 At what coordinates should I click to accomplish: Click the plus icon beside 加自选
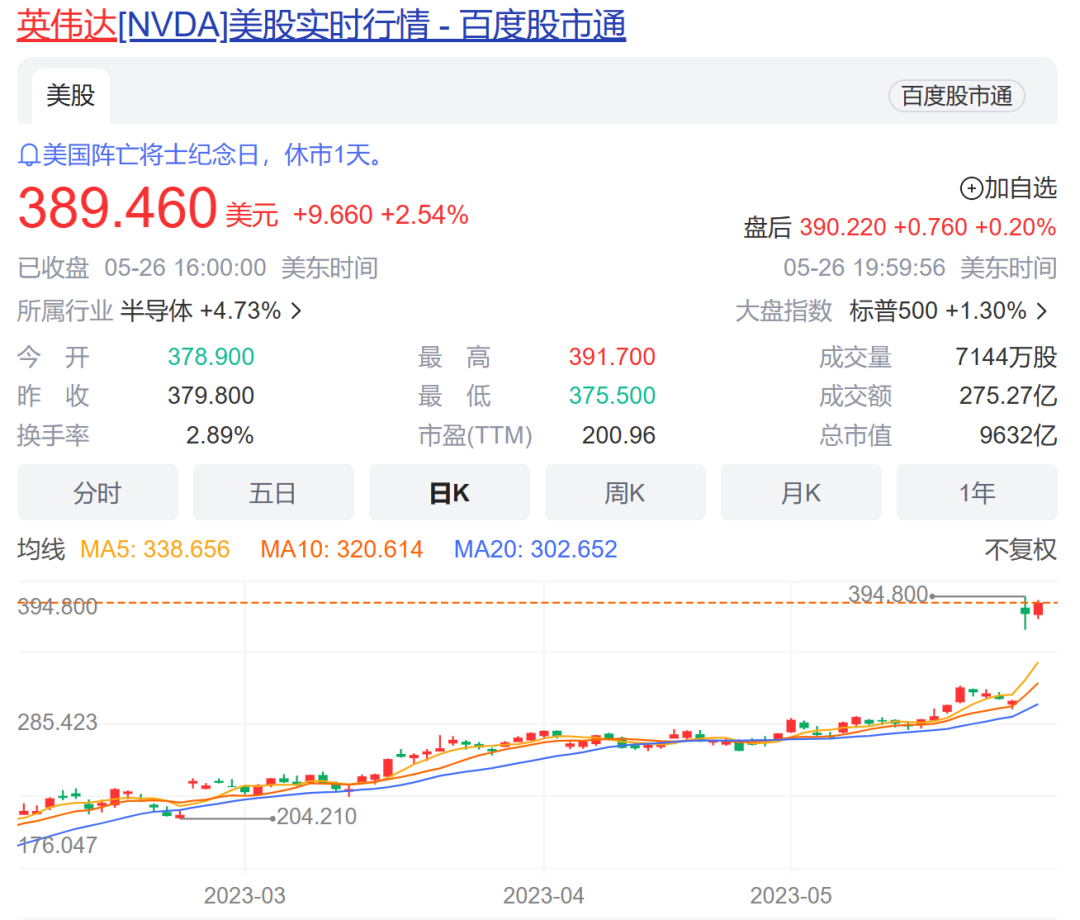coord(970,188)
